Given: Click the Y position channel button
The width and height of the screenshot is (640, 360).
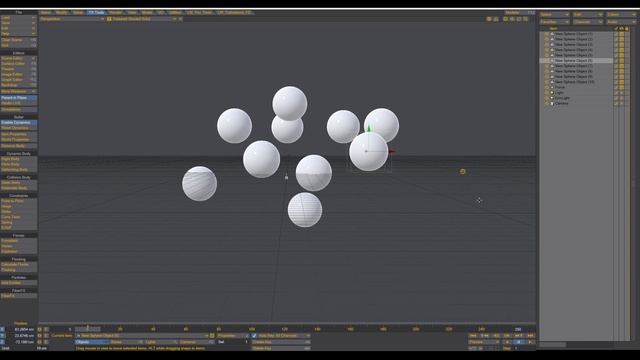Looking at the screenshot, I should click(2, 336).
